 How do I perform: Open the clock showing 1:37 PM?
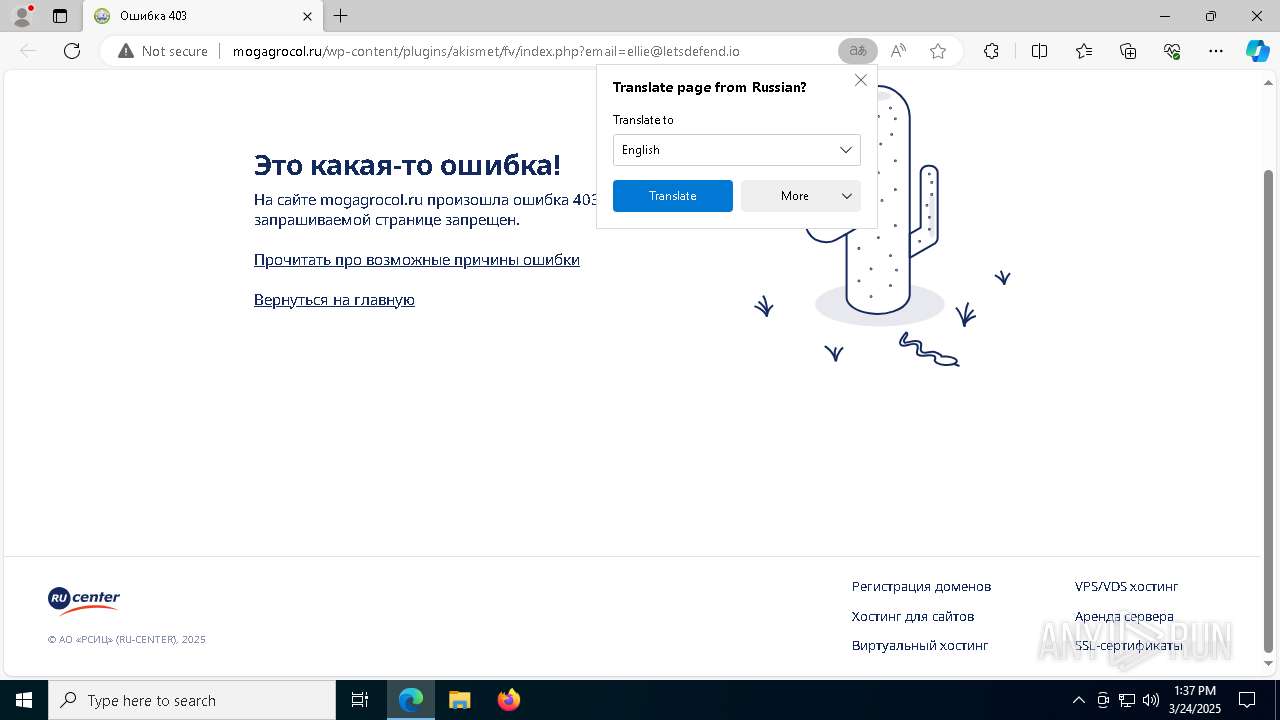[1195, 700]
